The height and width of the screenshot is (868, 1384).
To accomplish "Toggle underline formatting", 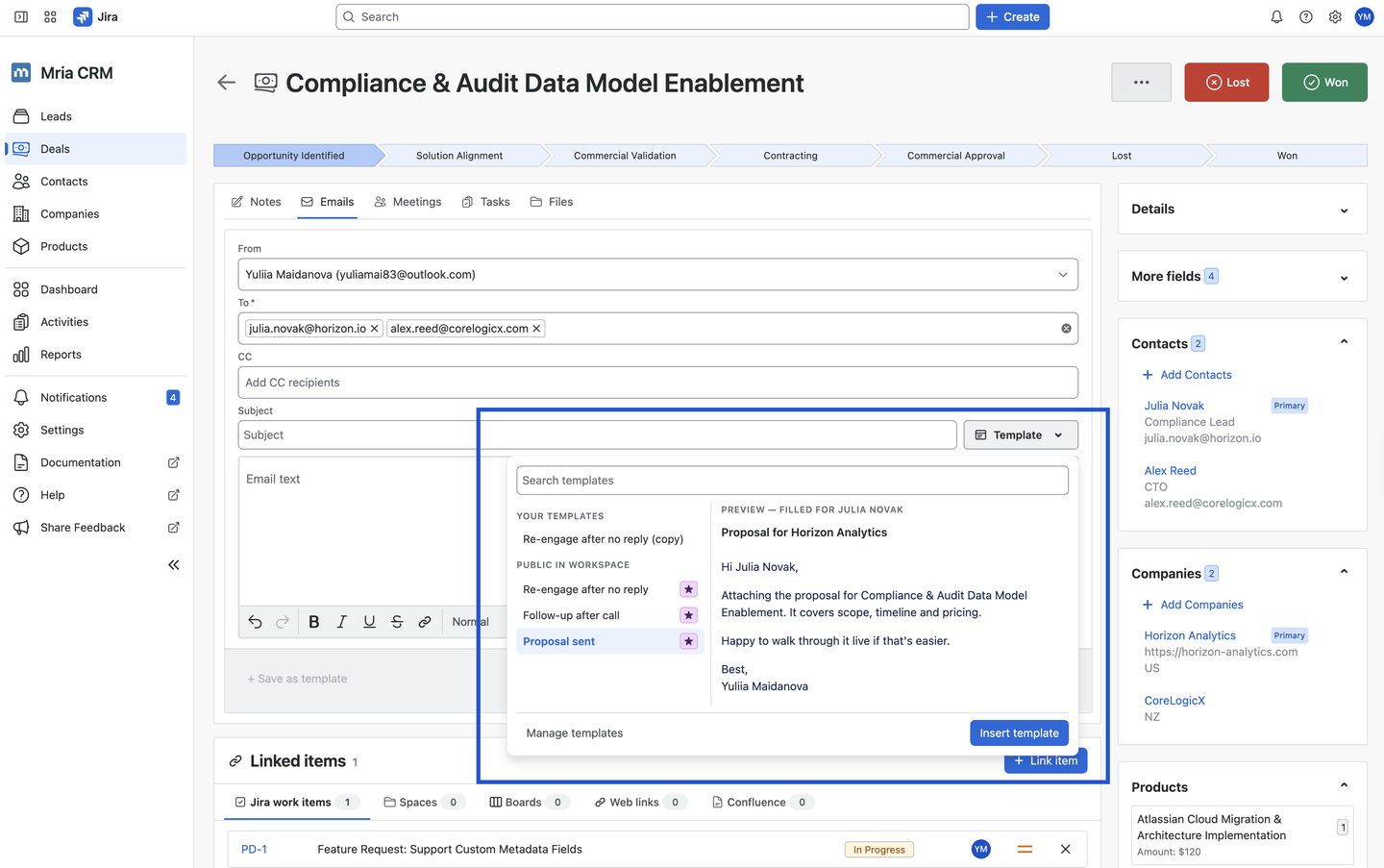I will (x=369, y=622).
